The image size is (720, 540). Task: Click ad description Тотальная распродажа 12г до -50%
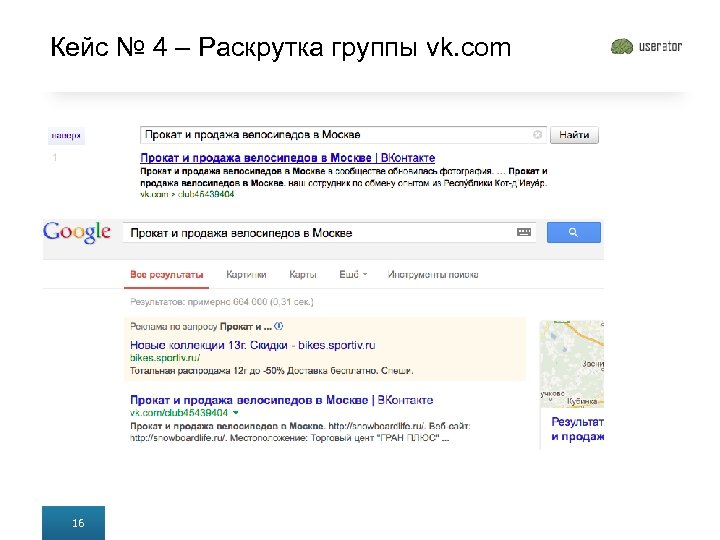point(272,371)
